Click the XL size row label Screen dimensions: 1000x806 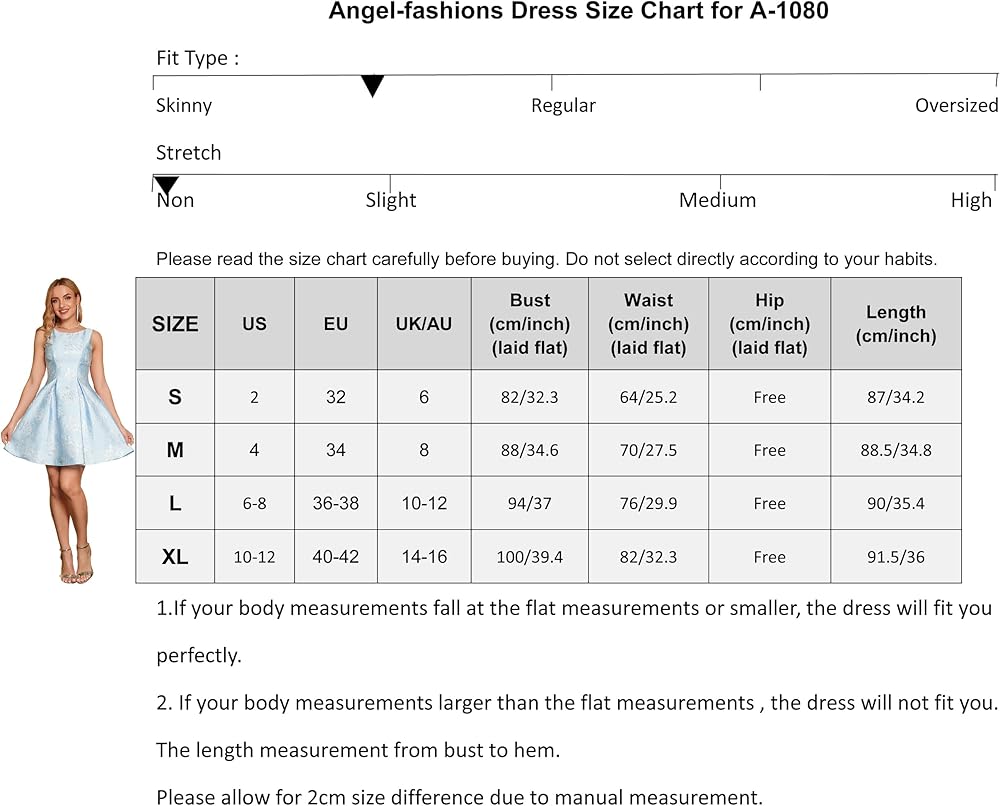pos(175,557)
